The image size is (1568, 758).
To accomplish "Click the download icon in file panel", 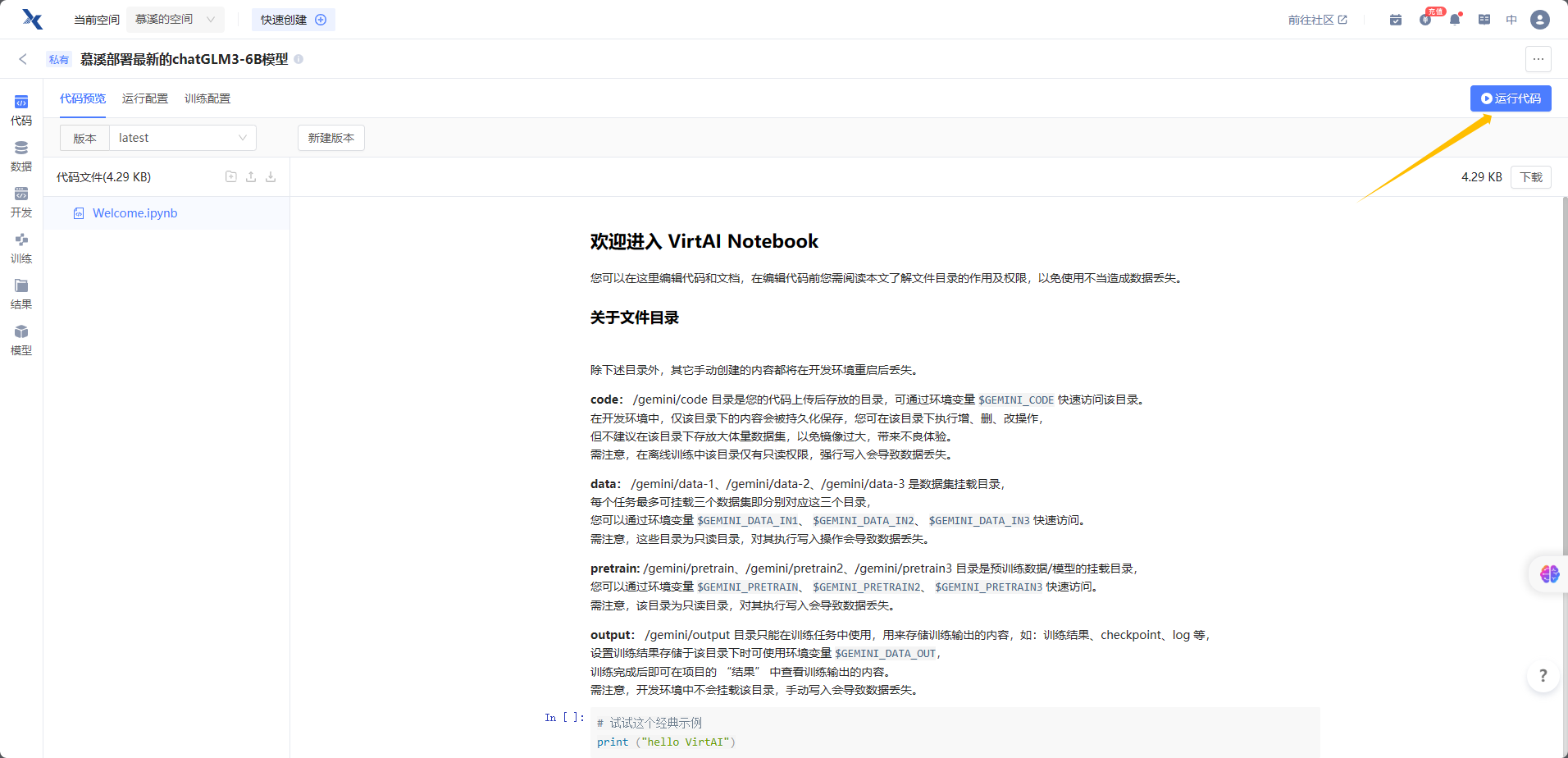I will [x=271, y=176].
